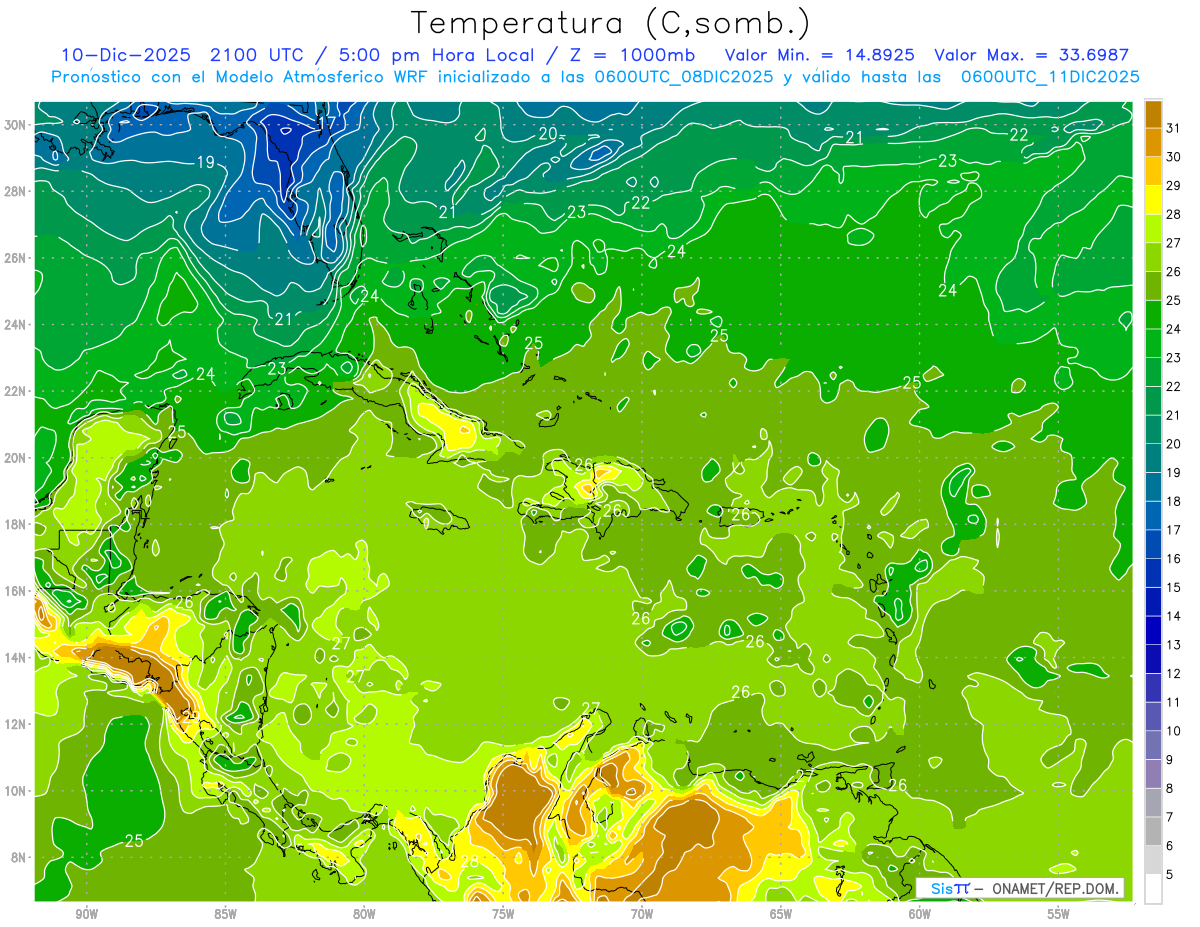
Task: Pick the yellow swatch between 28 and 29
Action: [x=1154, y=200]
